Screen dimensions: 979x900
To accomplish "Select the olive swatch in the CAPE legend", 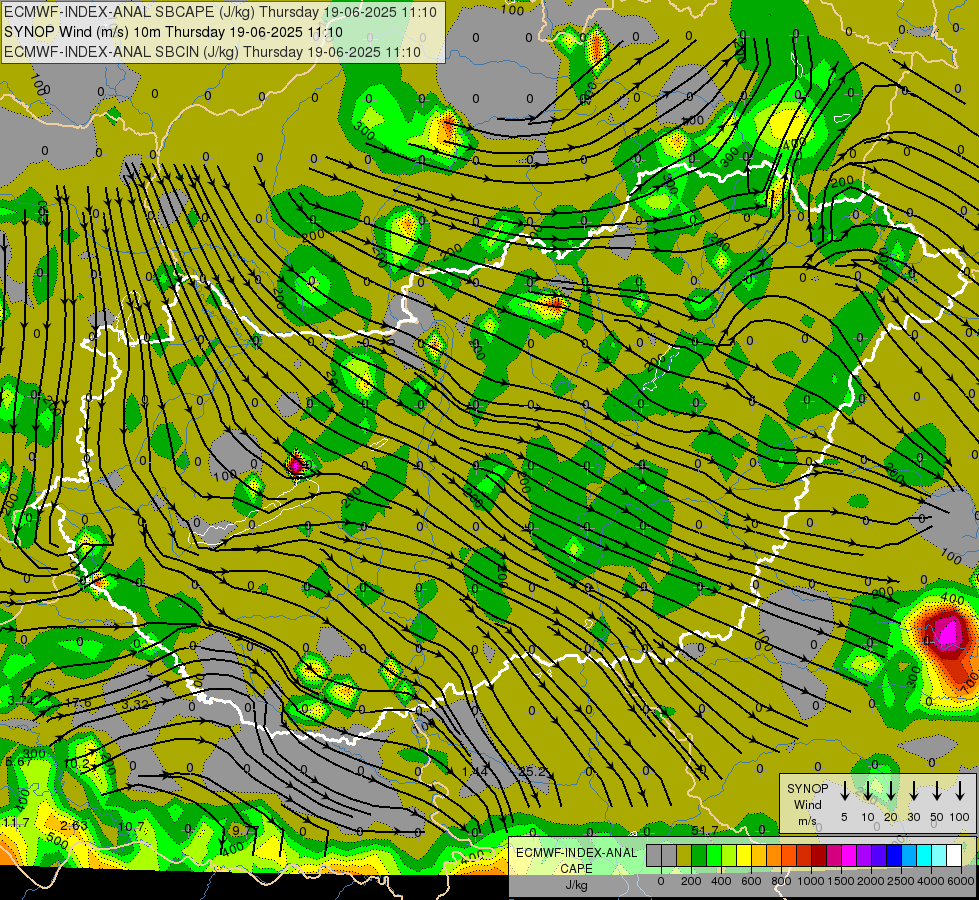I will click(684, 855).
